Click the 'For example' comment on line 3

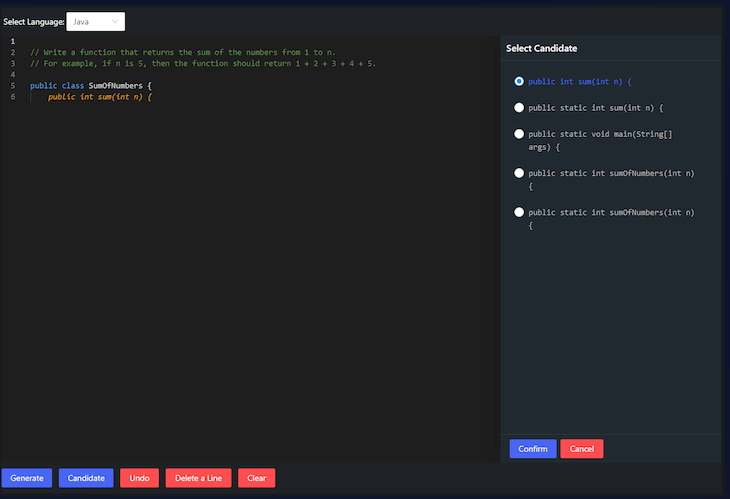203,63
